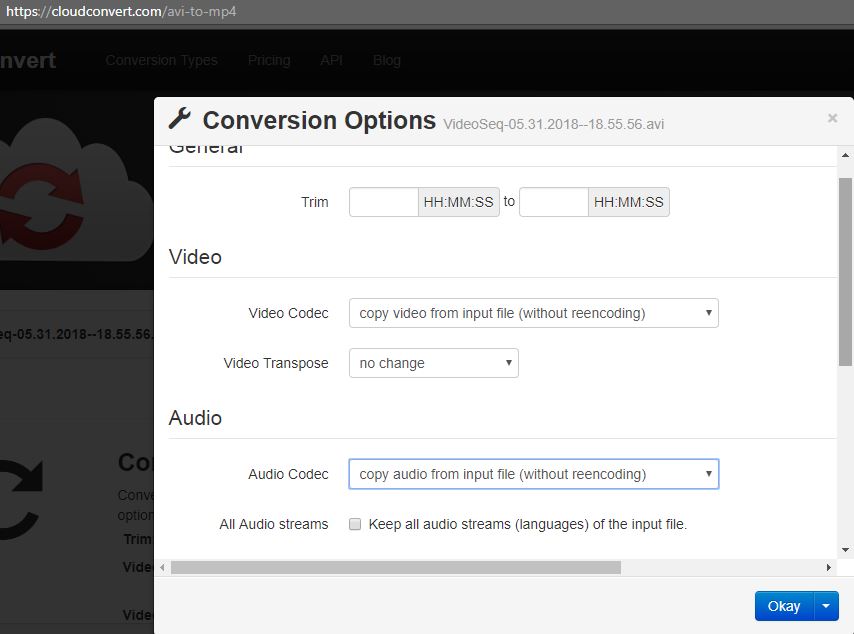Open the Video Codec dropdown

click(533, 313)
